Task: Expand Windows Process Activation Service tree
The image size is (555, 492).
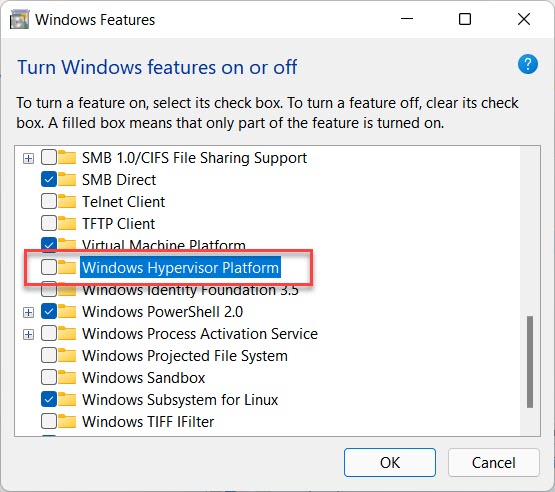Action: click(x=28, y=334)
